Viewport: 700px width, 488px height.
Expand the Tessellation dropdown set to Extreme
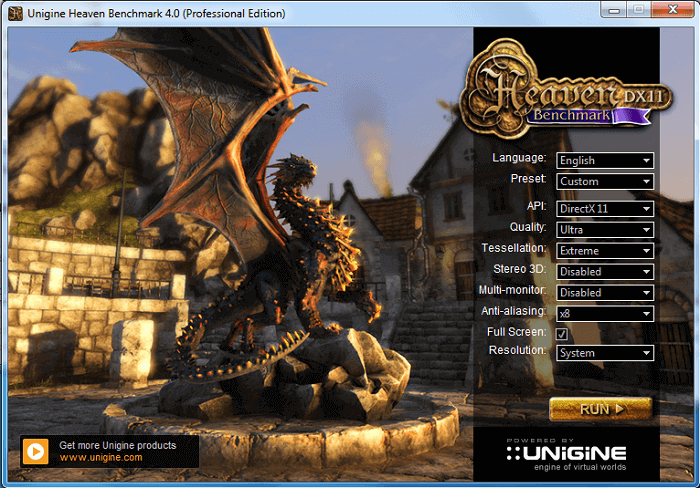[604, 251]
